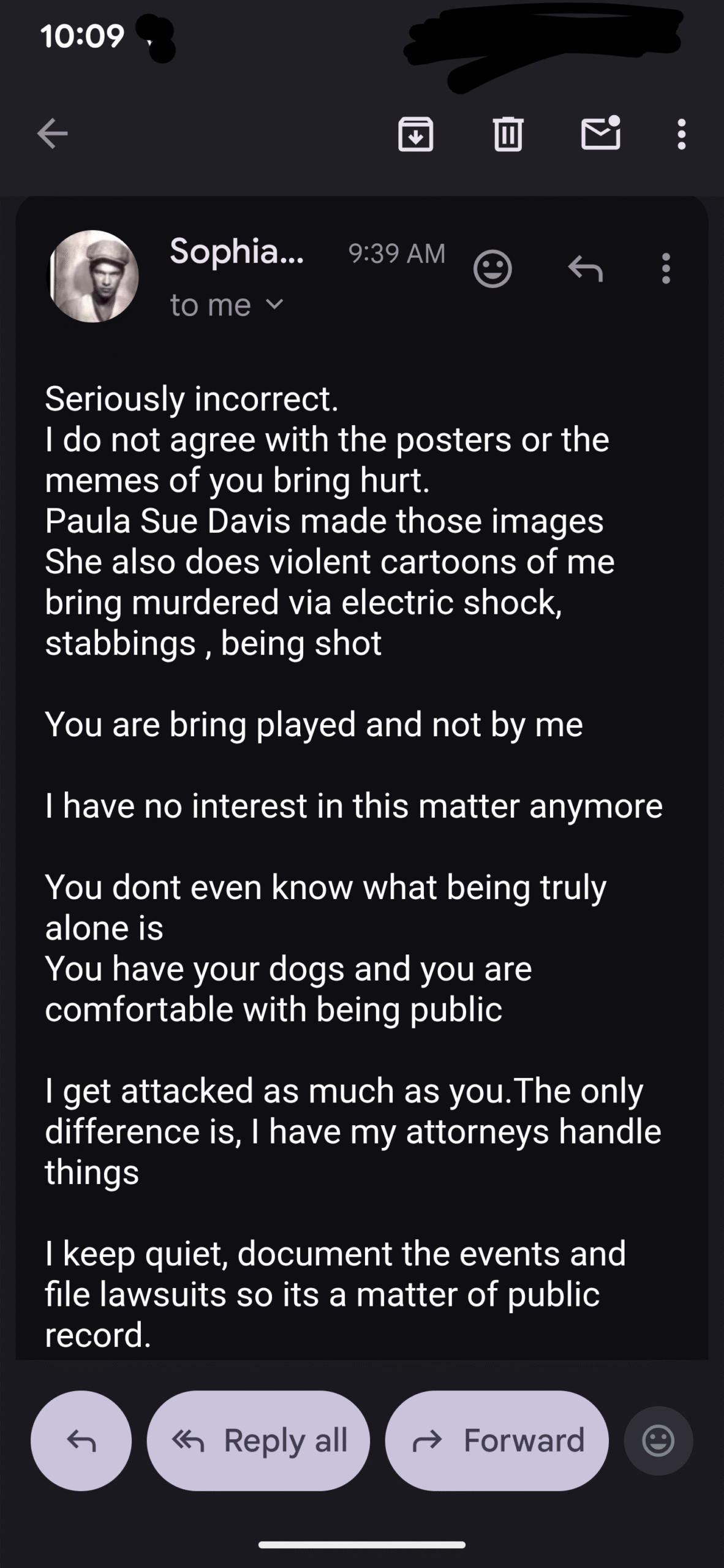
Task: Add emoji reaction beside the 9:39 AM timestamp
Action: coord(492,268)
